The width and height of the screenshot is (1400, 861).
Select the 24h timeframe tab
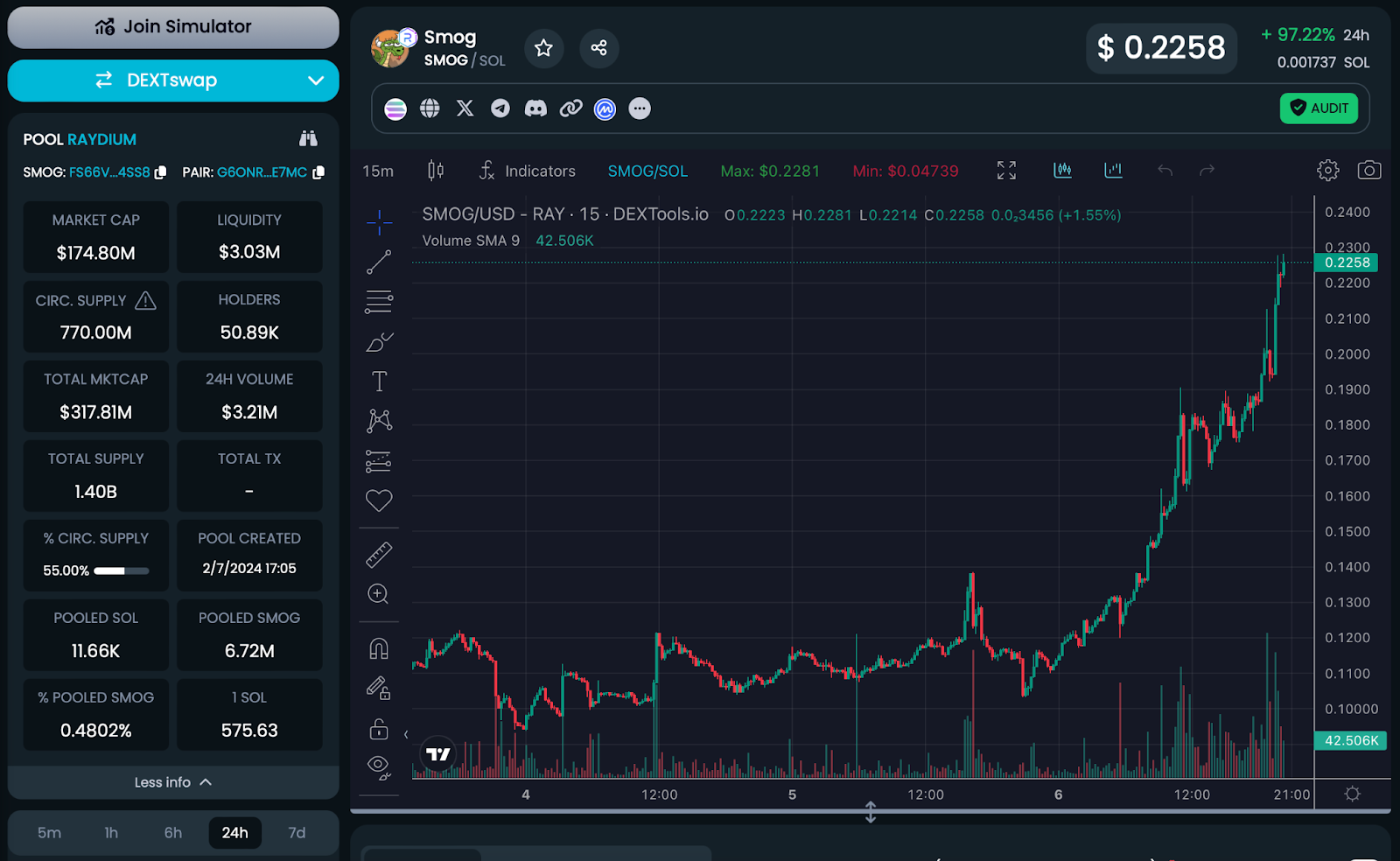pyautogui.click(x=234, y=832)
